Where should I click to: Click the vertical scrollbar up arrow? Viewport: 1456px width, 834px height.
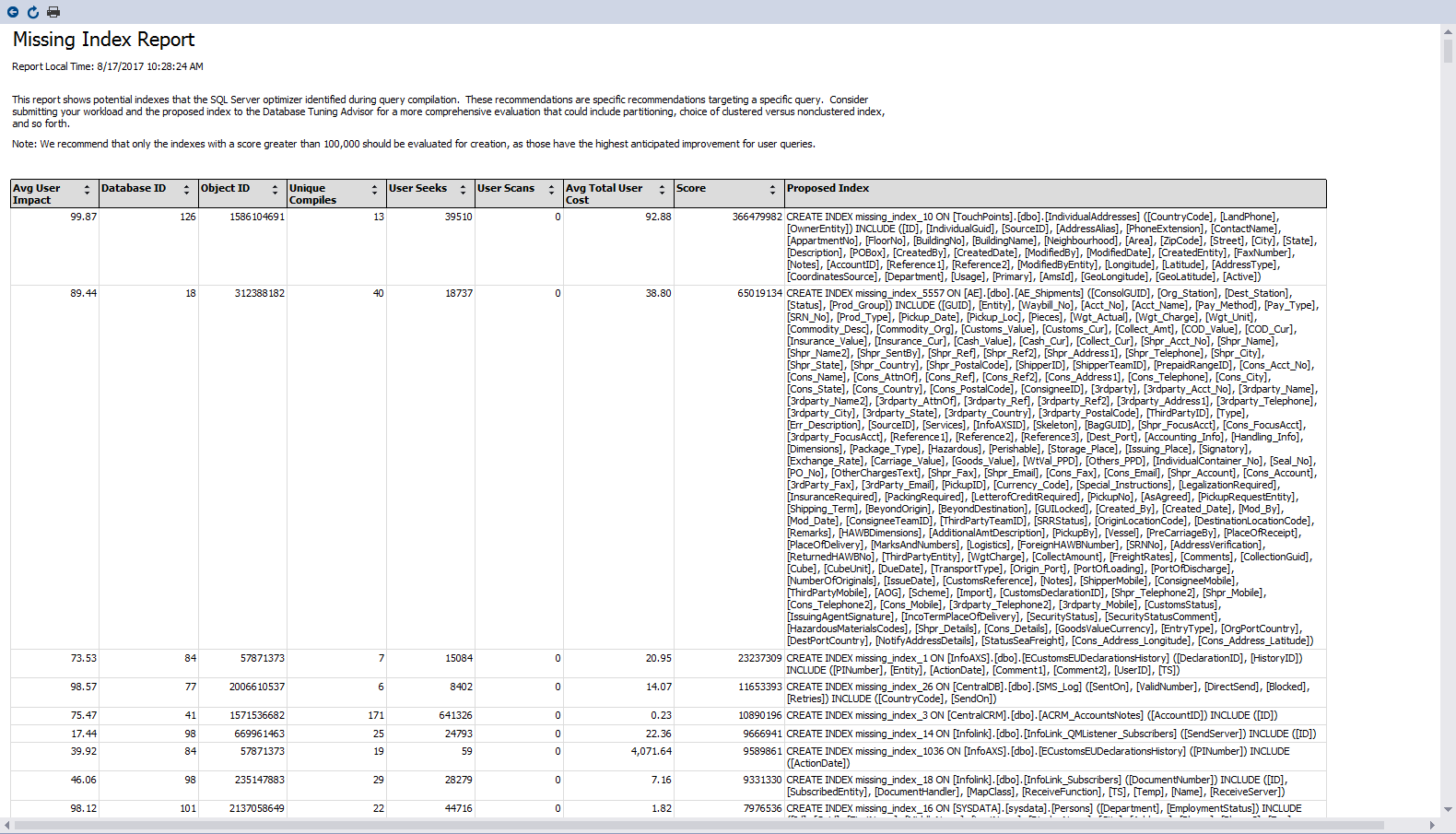point(1448,31)
